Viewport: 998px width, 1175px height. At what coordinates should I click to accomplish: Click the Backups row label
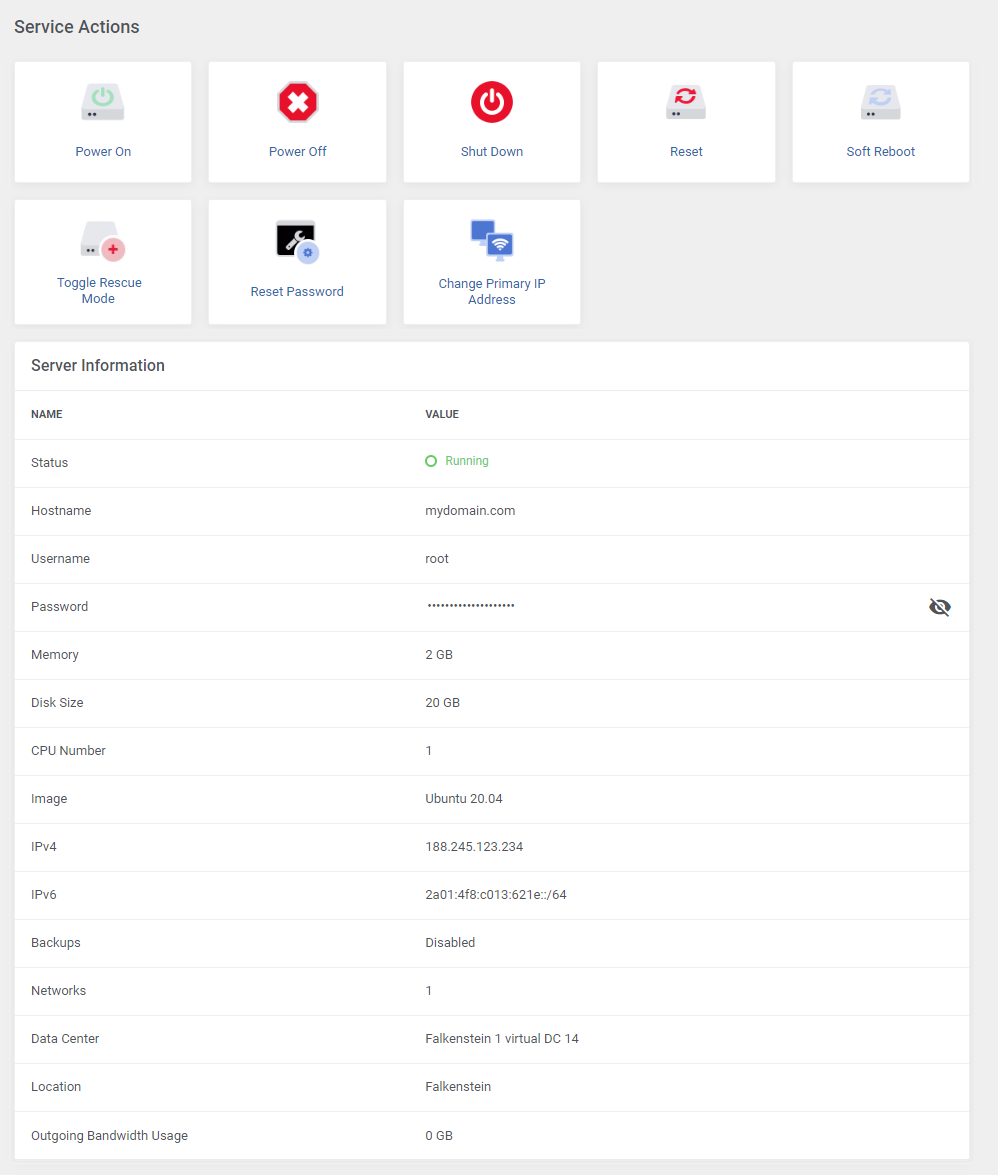pyautogui.click(x=55, y=942)
